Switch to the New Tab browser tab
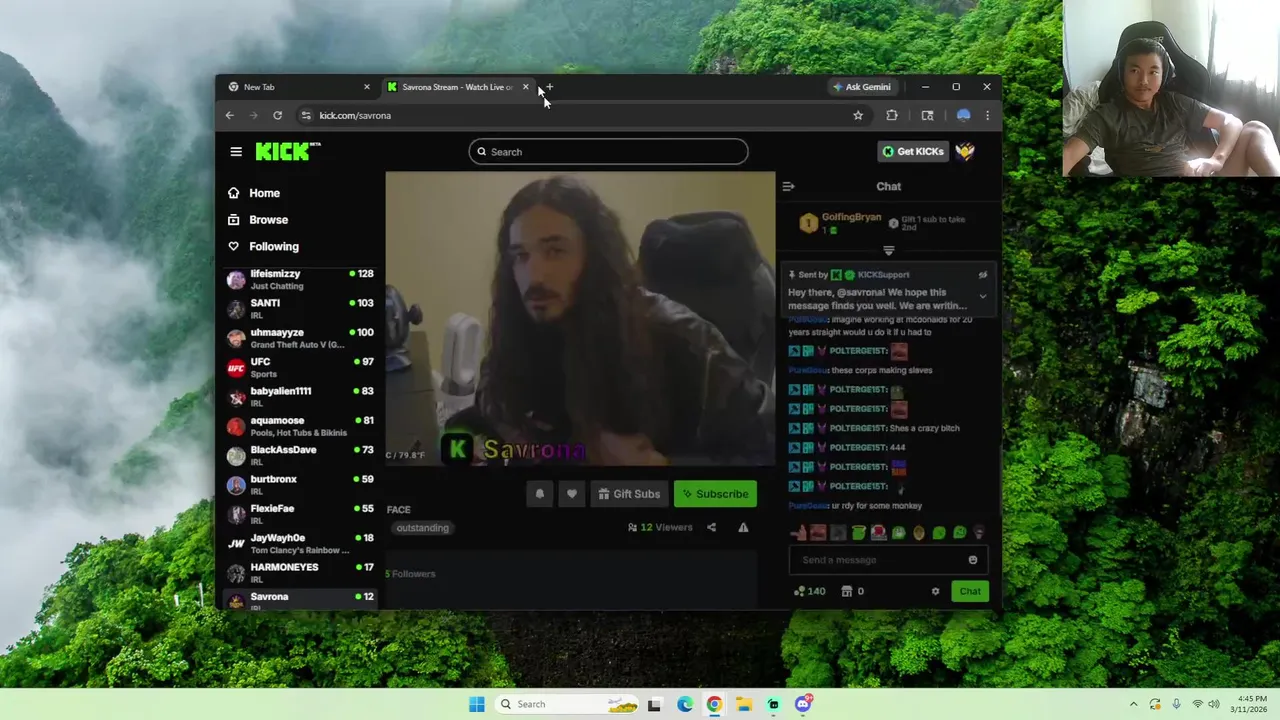Screen dimensions: 1280x720 coord(298,87)
